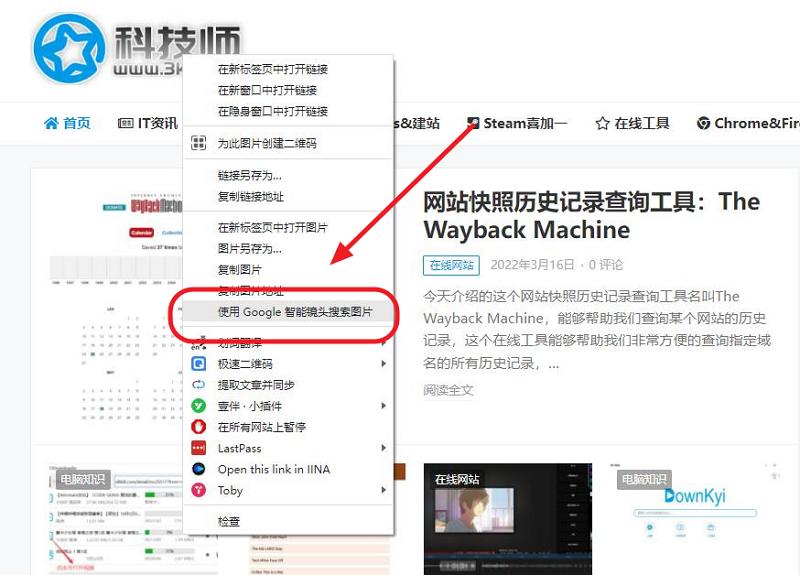Open article title 网站快照历史记录查询工具
Image resolution: width=800 pixels, height=575 pixels.
(x=591, y=215)
